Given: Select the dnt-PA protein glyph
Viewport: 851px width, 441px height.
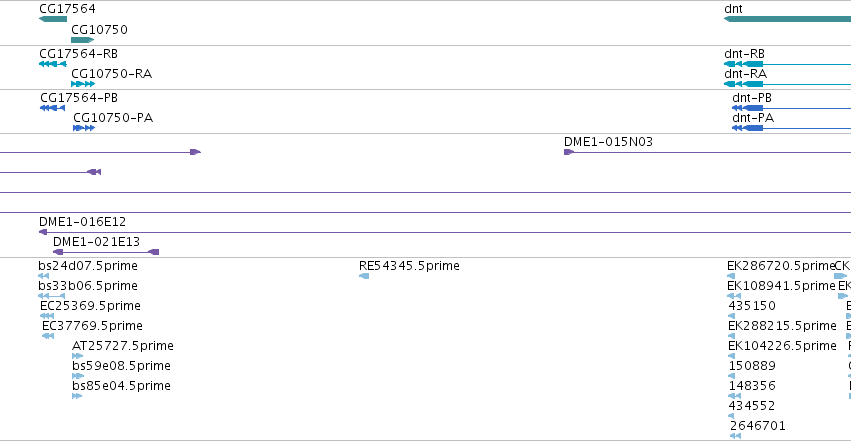Looking at the screenshot, I should tap(791, 128).
